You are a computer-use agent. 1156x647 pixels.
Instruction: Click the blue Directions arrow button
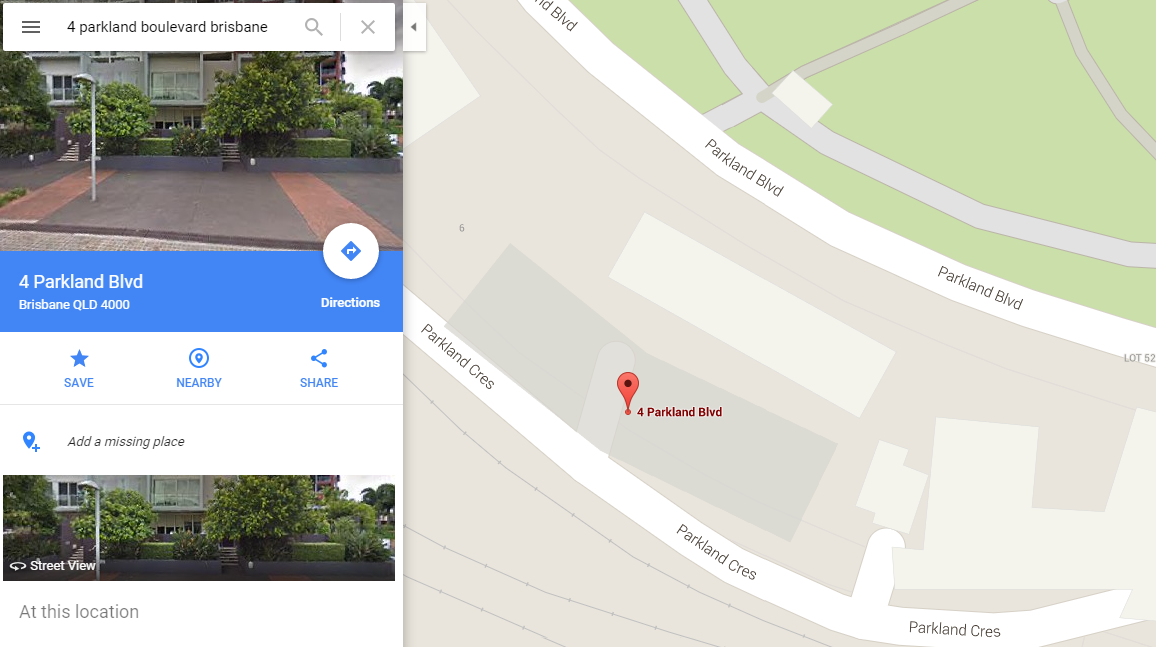[x=351, y=251]
